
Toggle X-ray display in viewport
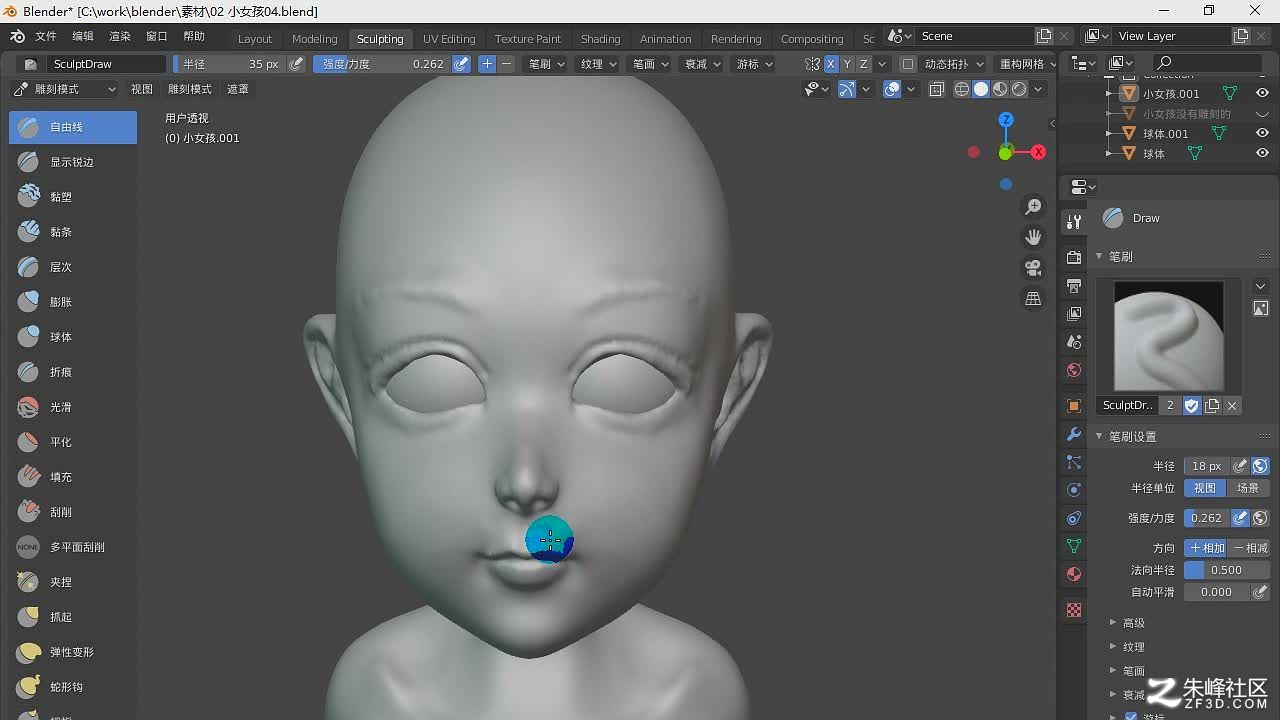937,89
